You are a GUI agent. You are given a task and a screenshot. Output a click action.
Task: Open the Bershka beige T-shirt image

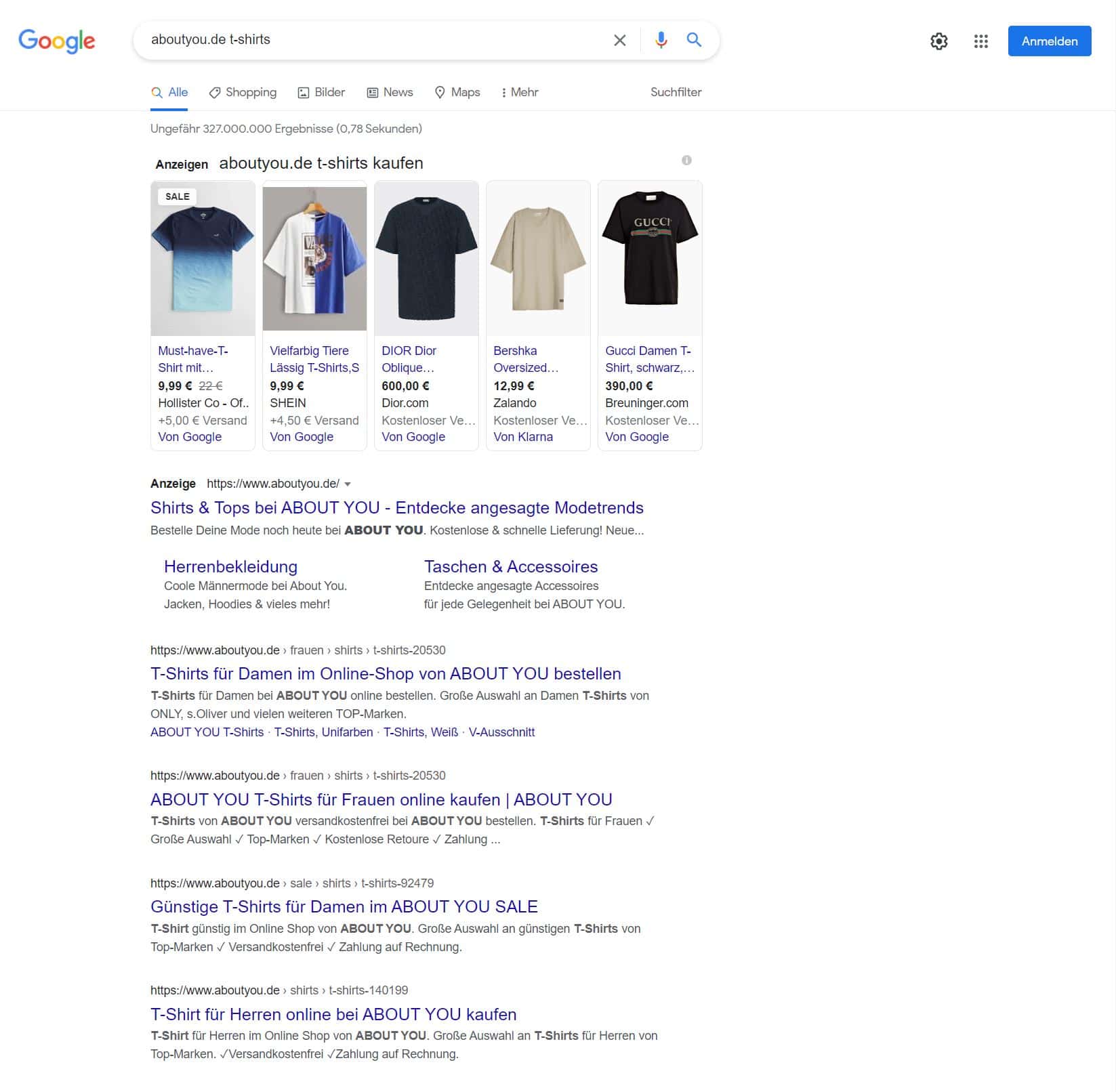pos(538,258)
